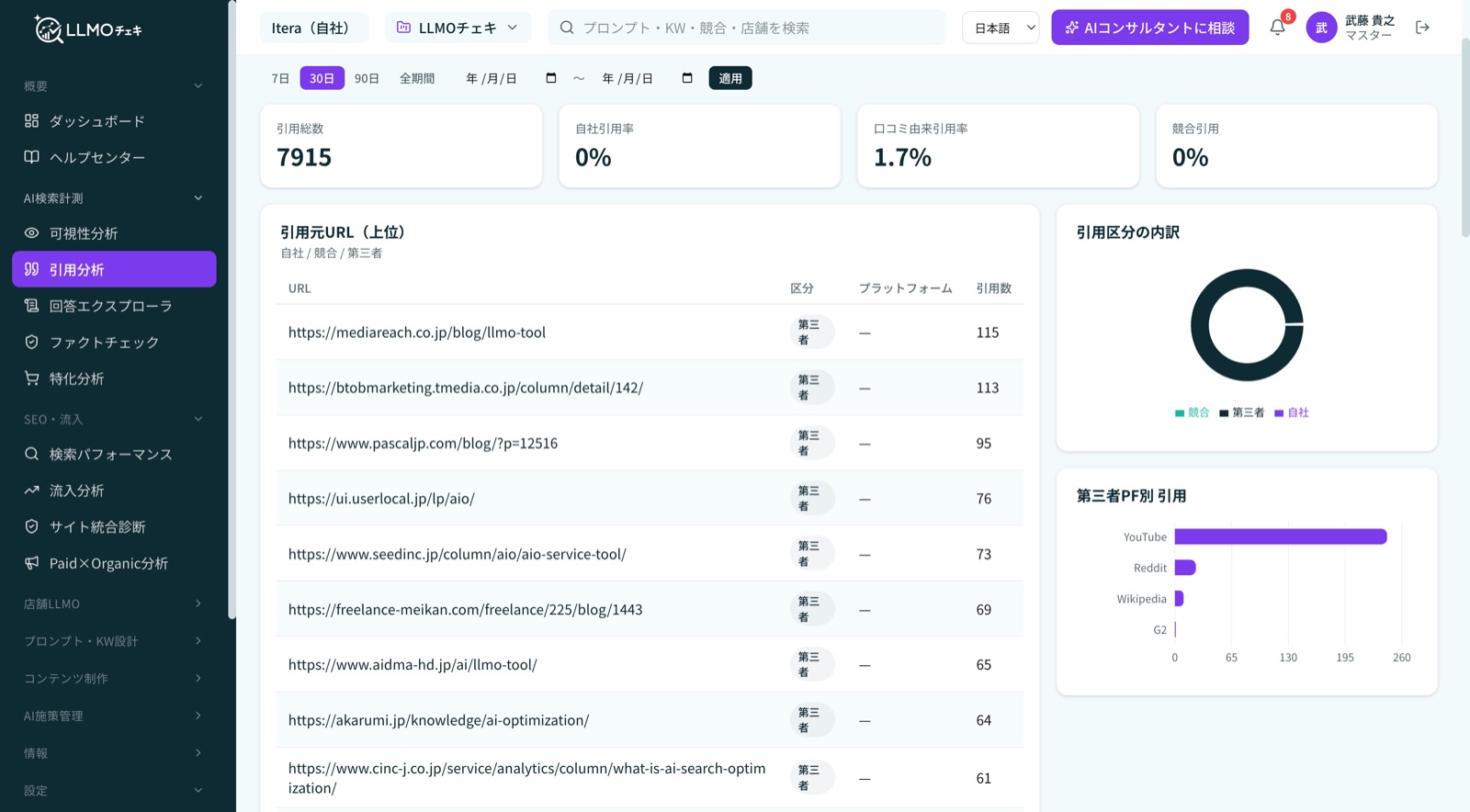Select 引用分析 quote icon
The image size is (1470, 812).
point(31,269)
